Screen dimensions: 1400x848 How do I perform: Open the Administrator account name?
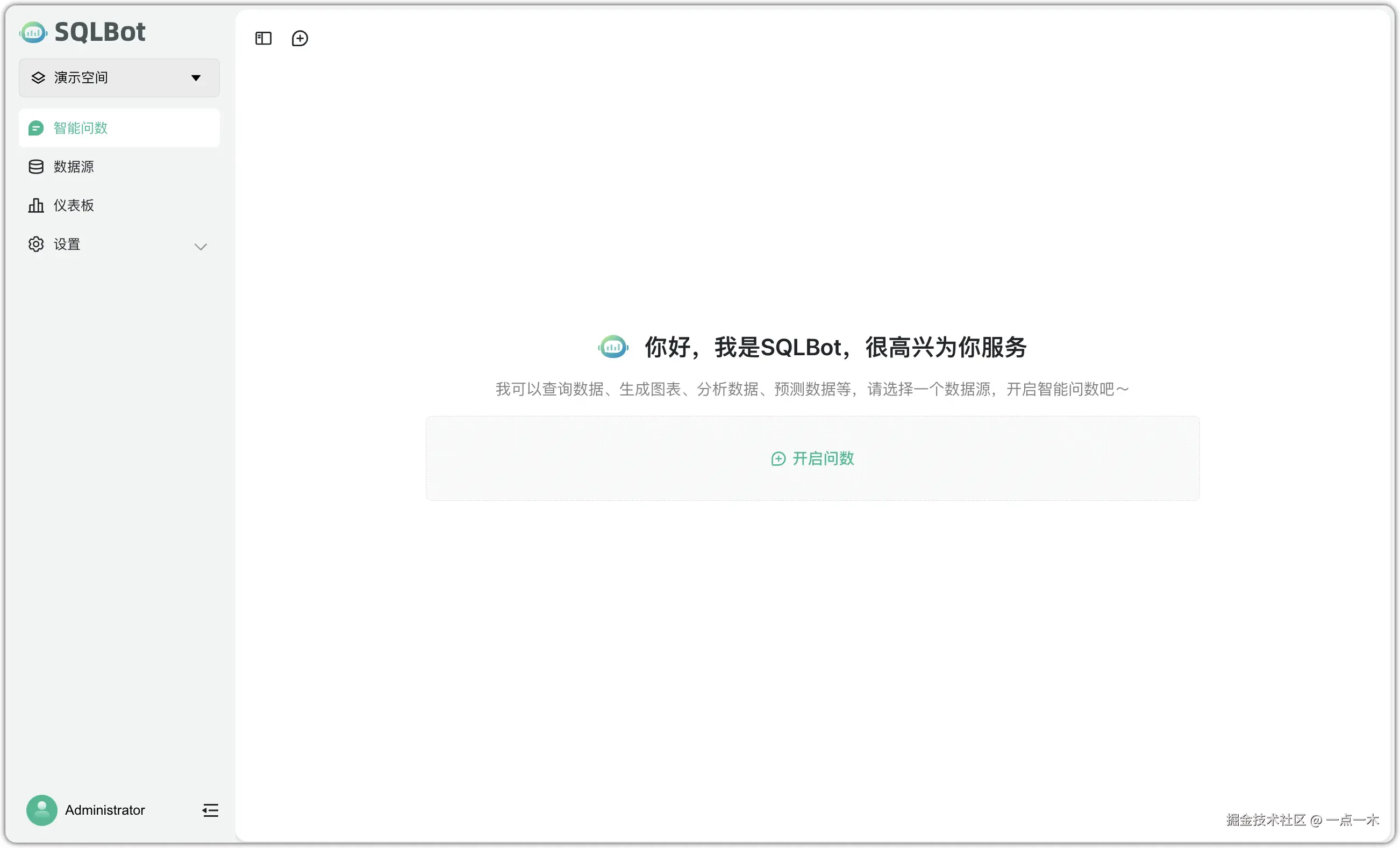[104, 809]
